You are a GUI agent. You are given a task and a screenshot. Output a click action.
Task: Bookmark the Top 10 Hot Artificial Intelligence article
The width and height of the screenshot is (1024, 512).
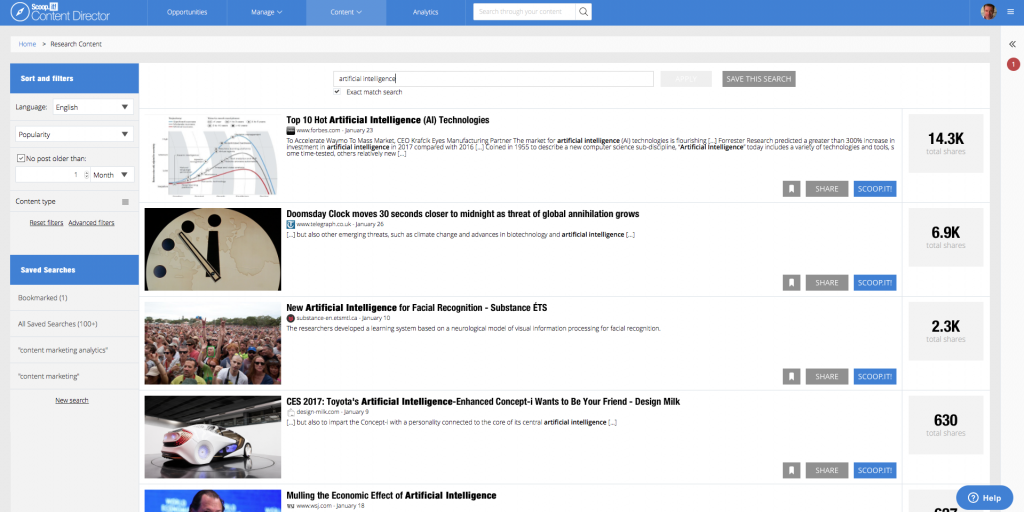point(791,189)
